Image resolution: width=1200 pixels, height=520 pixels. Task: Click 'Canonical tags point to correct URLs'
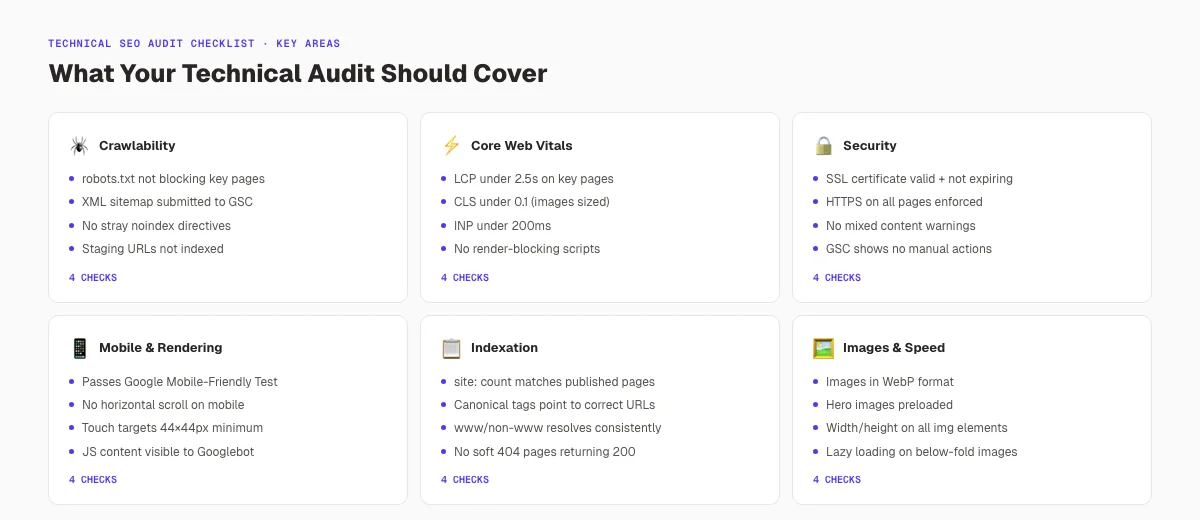click(x=554, y=405)
